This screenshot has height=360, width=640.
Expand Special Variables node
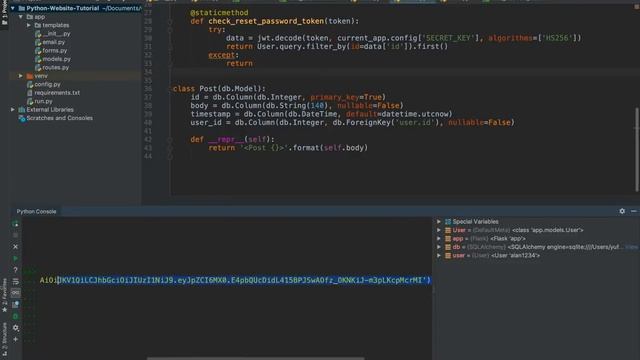439,222
